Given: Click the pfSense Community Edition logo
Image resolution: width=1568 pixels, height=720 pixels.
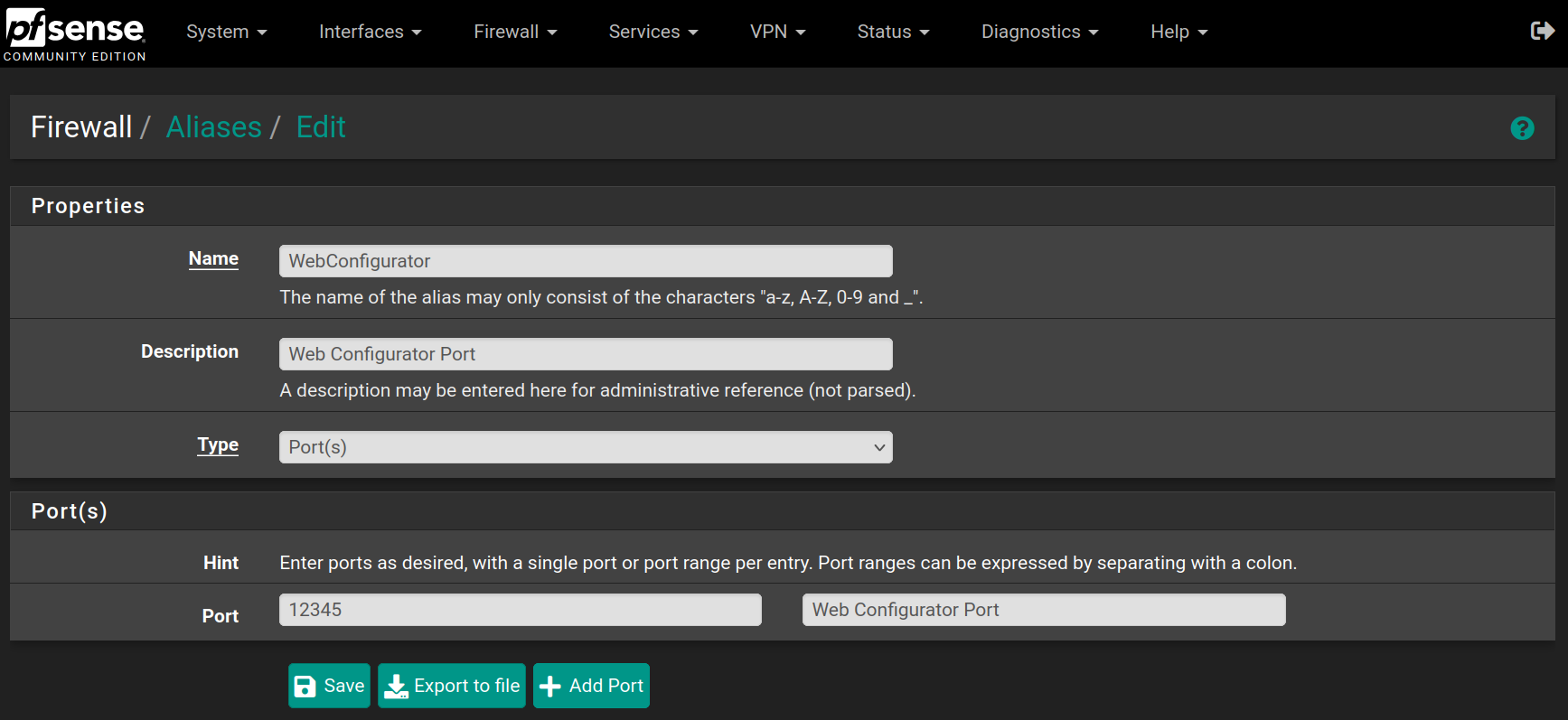Looking at the screenshot, I should tap(74, 34).
